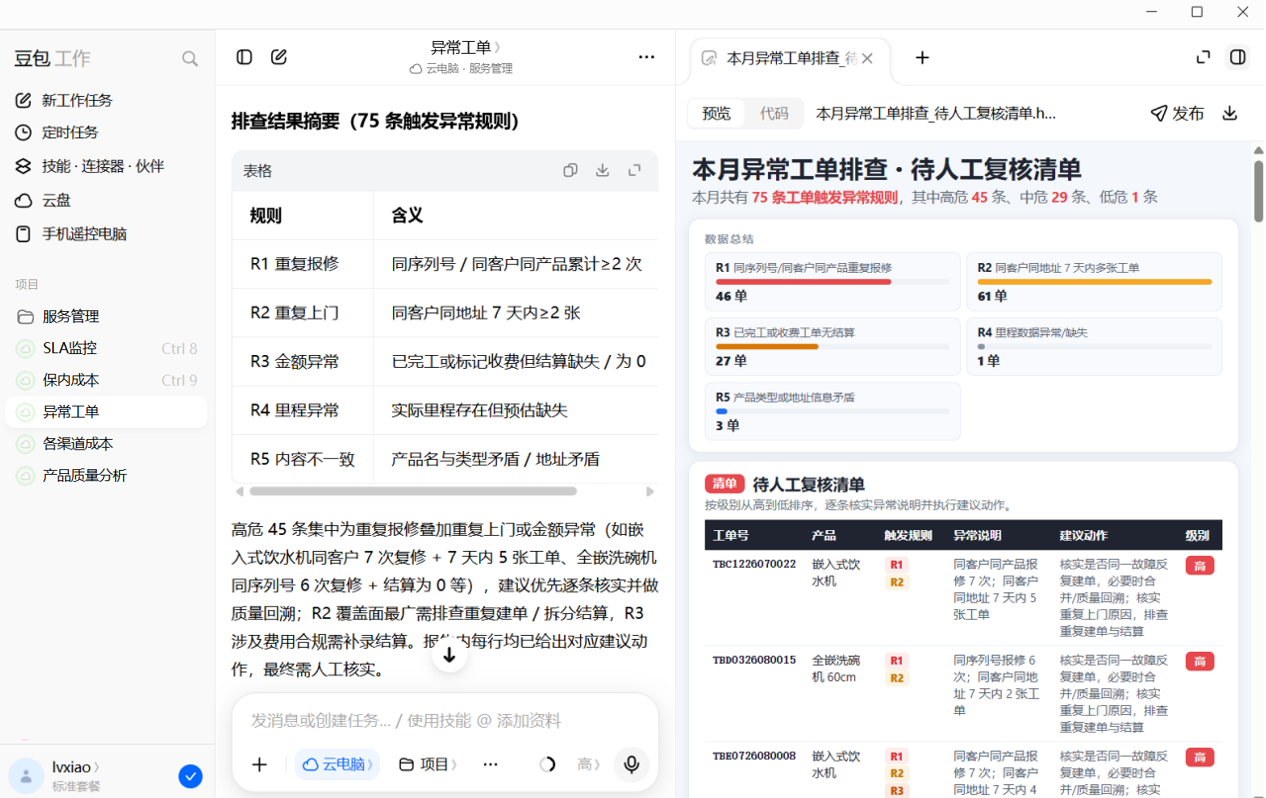Open the three-dot menu beside 异常工单 title
1266x798 pixels.
(x=647, y=57)
